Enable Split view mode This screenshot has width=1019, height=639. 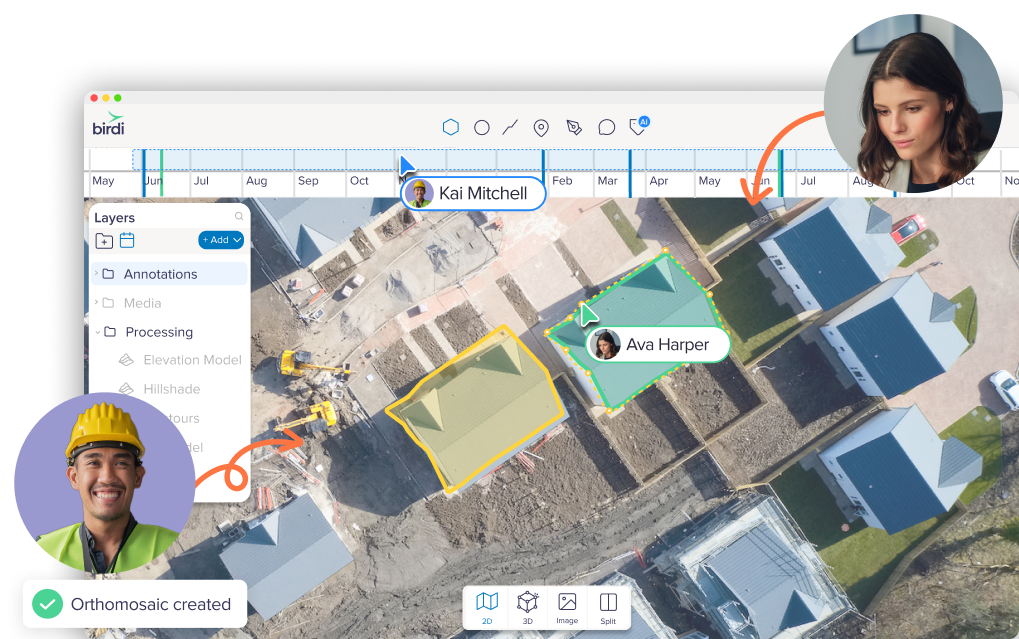(x=607, y=605)
